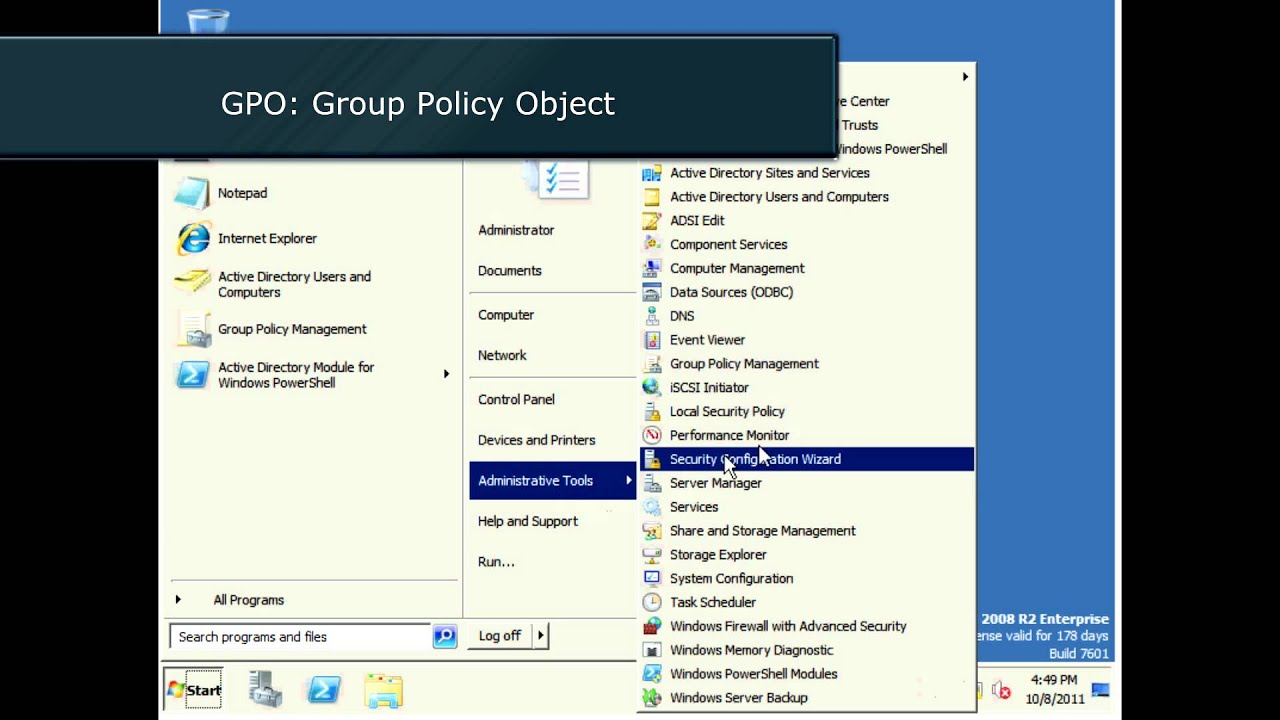The image size is (1280, 720).
Task: Select Security Configuration Wizard entry
Action: coord(807,459)
